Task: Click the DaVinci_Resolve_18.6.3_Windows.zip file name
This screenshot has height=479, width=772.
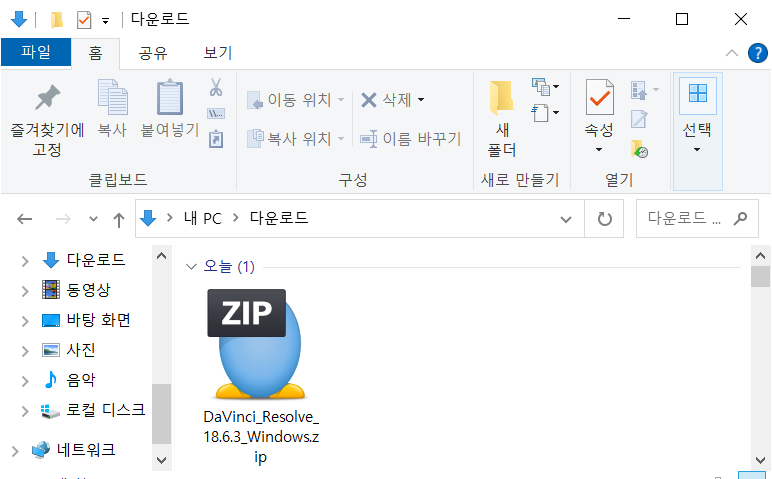Action: [x=261, y=437]
